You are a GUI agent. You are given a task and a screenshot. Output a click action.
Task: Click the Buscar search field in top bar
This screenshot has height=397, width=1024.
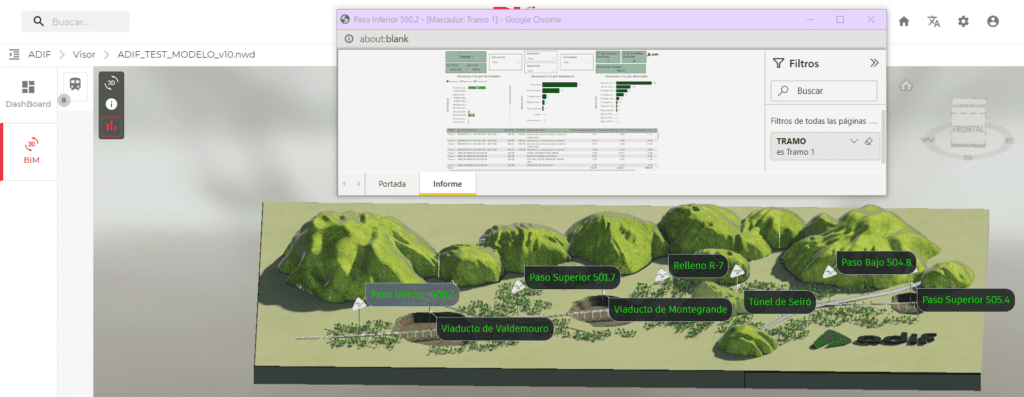(75, 22)
